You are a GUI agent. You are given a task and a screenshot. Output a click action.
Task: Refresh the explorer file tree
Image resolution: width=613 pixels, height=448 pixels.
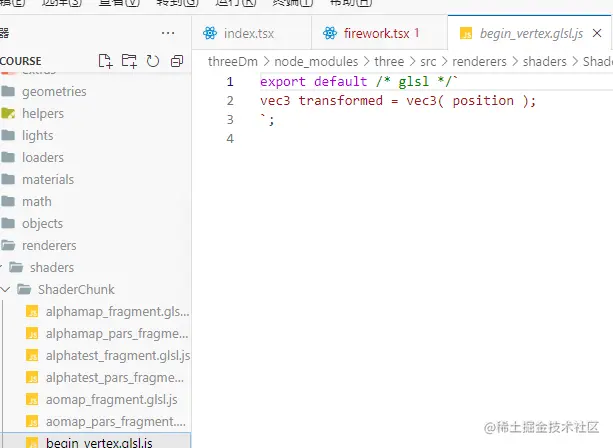pyautogui.click(x=152, y=61)
